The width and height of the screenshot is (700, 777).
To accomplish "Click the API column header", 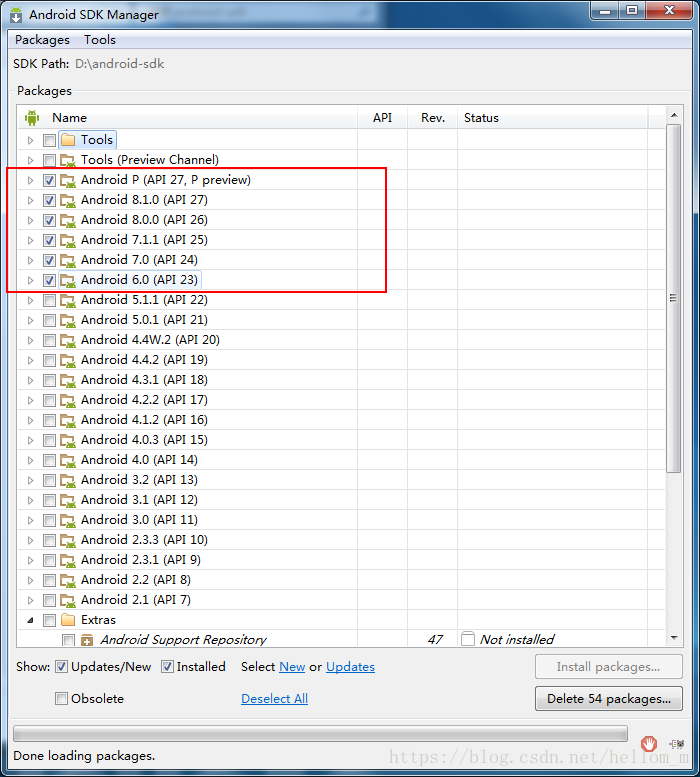I will click(382, 117).
